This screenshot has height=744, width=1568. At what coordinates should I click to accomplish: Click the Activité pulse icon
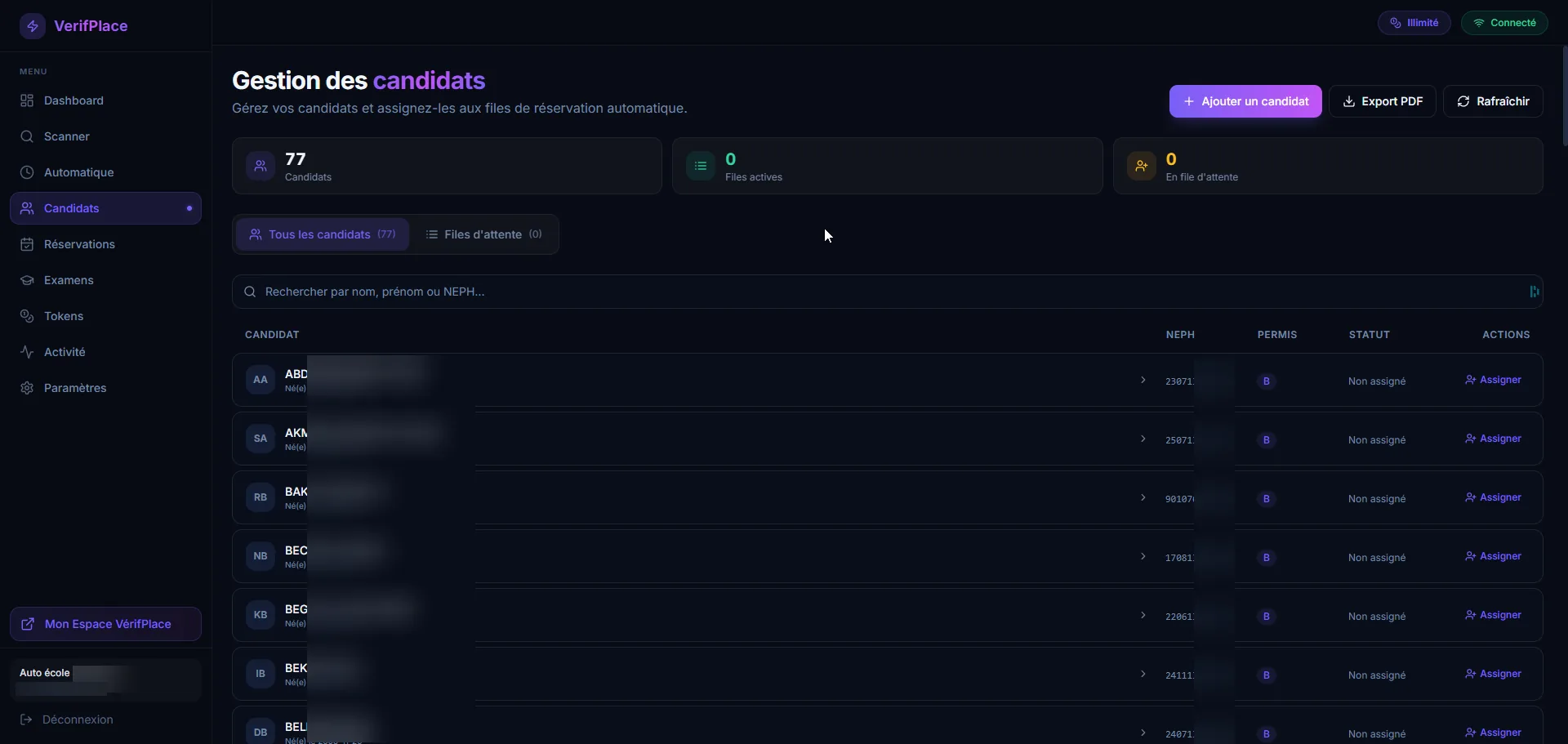27,352
